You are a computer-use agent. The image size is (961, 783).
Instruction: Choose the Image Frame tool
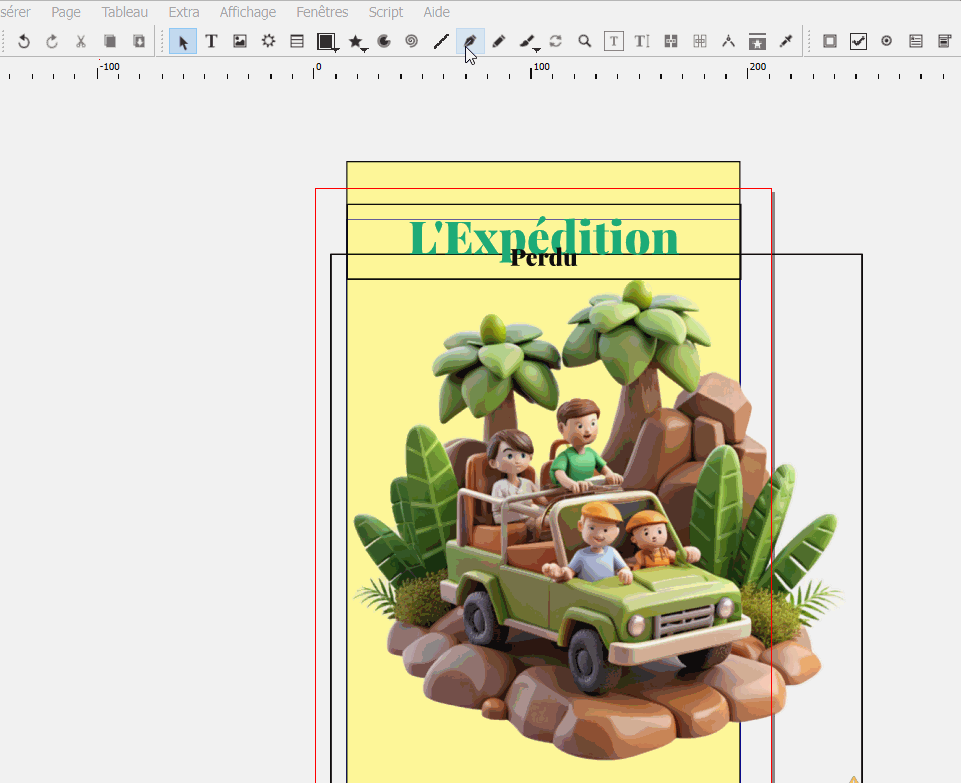click(x=240, y=41)
